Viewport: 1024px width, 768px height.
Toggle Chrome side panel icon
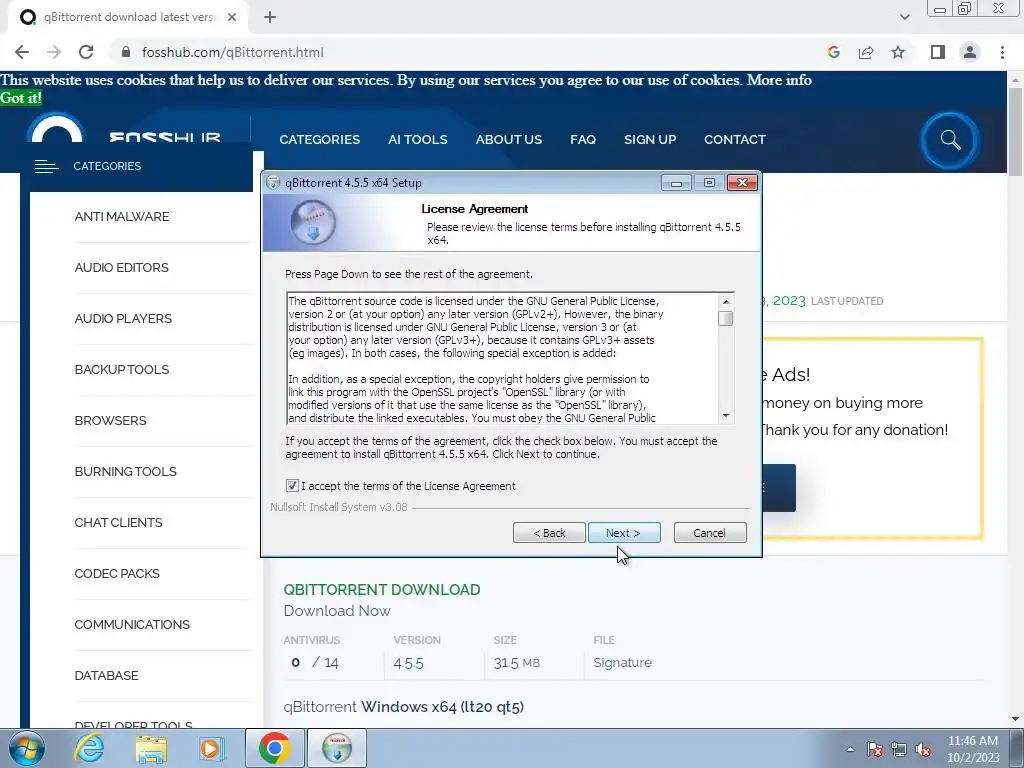click(x=938, y=52)
